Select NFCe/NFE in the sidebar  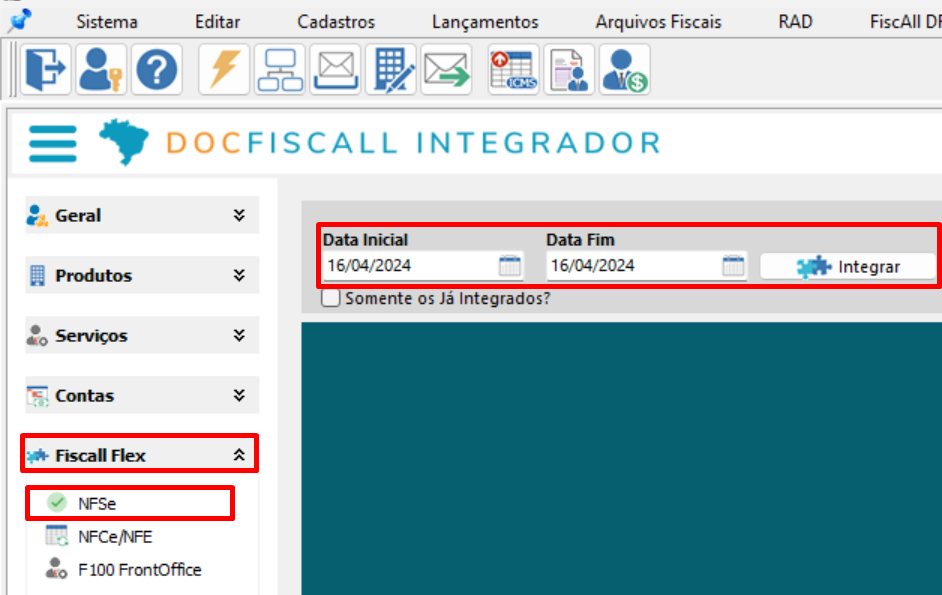[x=115, y=536]
